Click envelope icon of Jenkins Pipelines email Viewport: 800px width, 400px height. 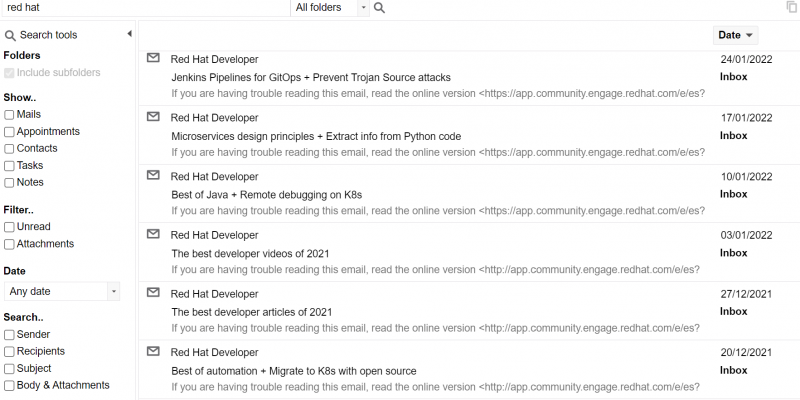(x=154, y=58)
